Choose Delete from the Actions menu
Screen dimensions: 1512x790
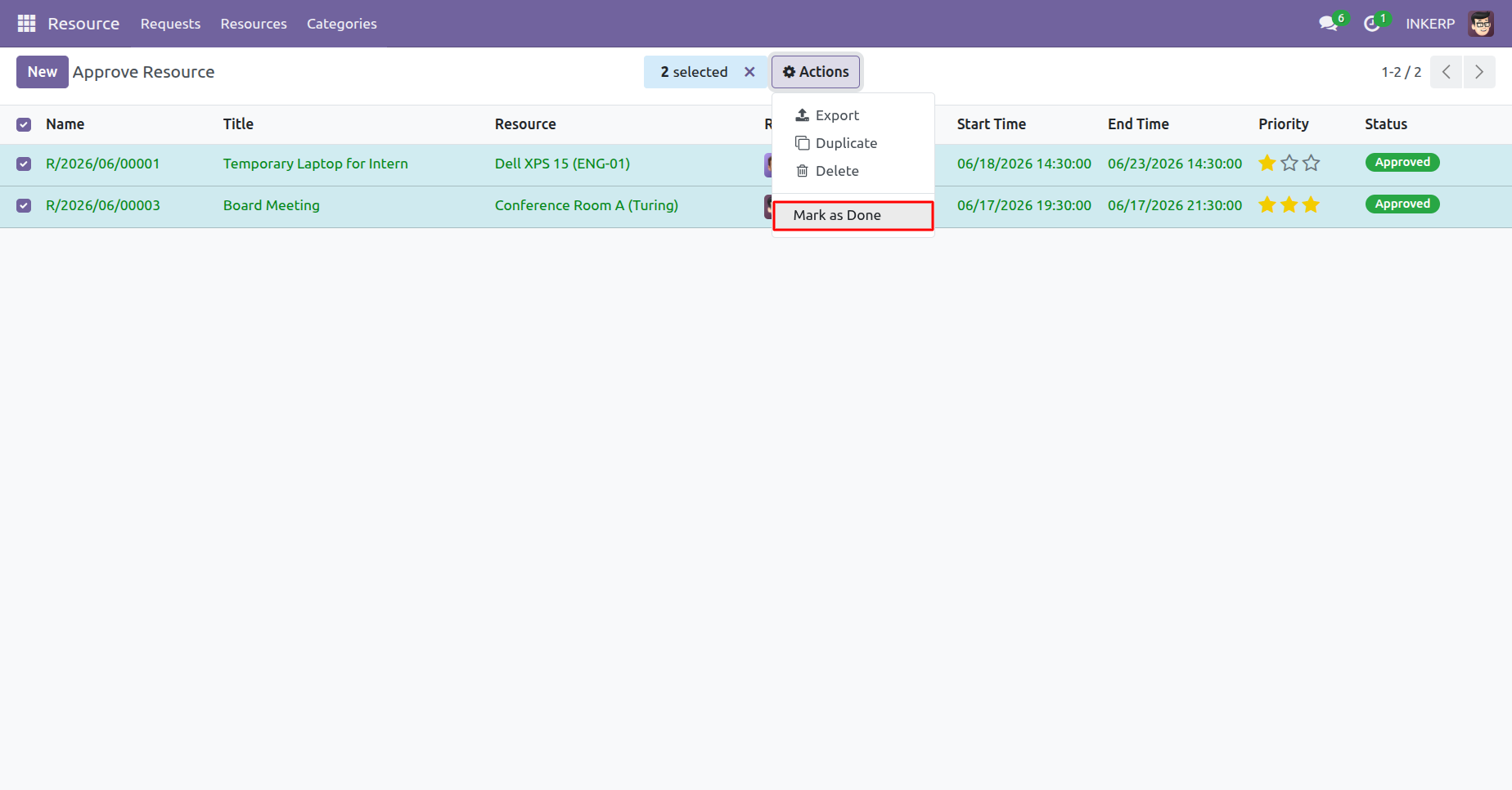(853, 171)
